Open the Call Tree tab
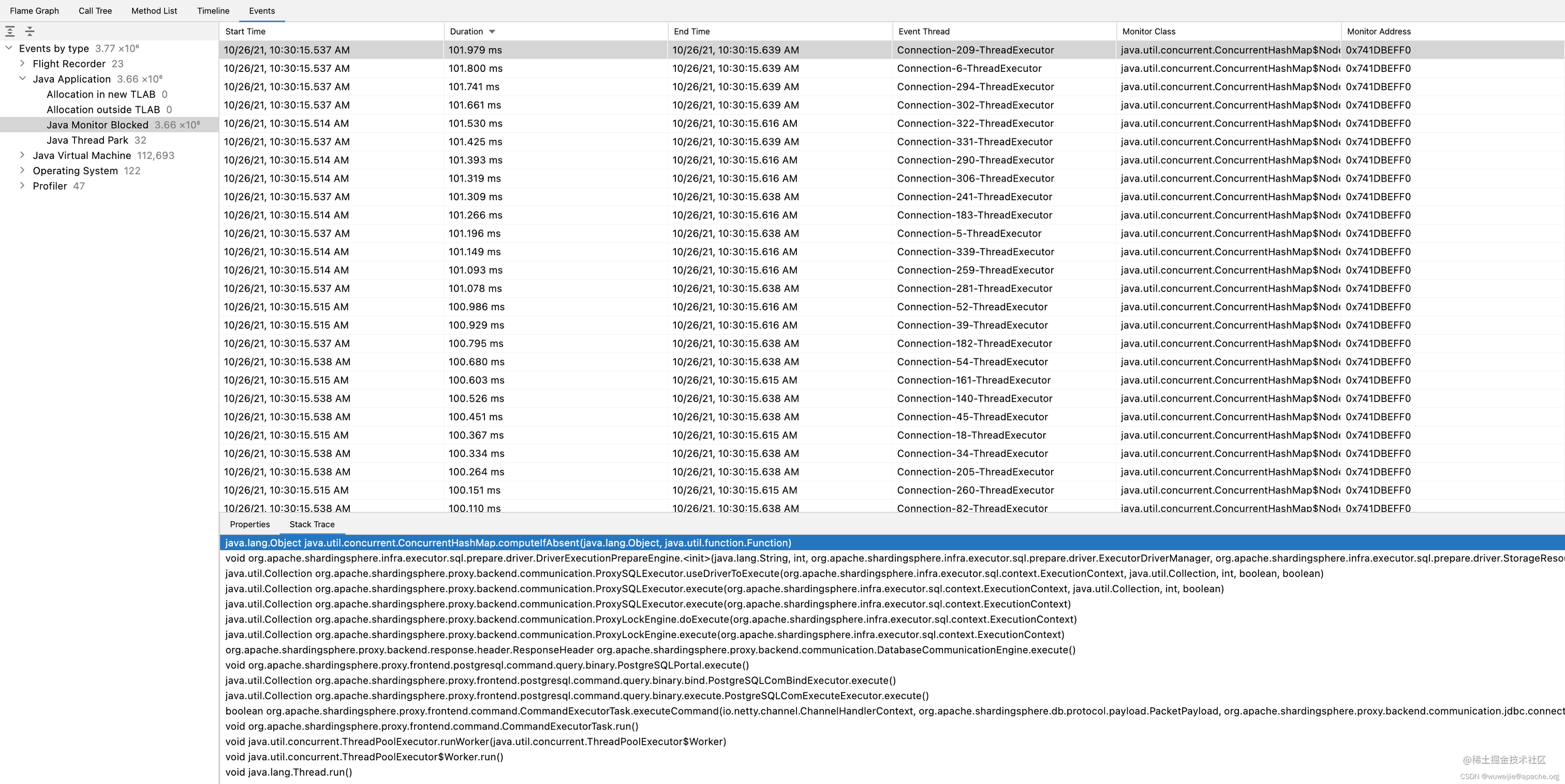 click(95, 10)
